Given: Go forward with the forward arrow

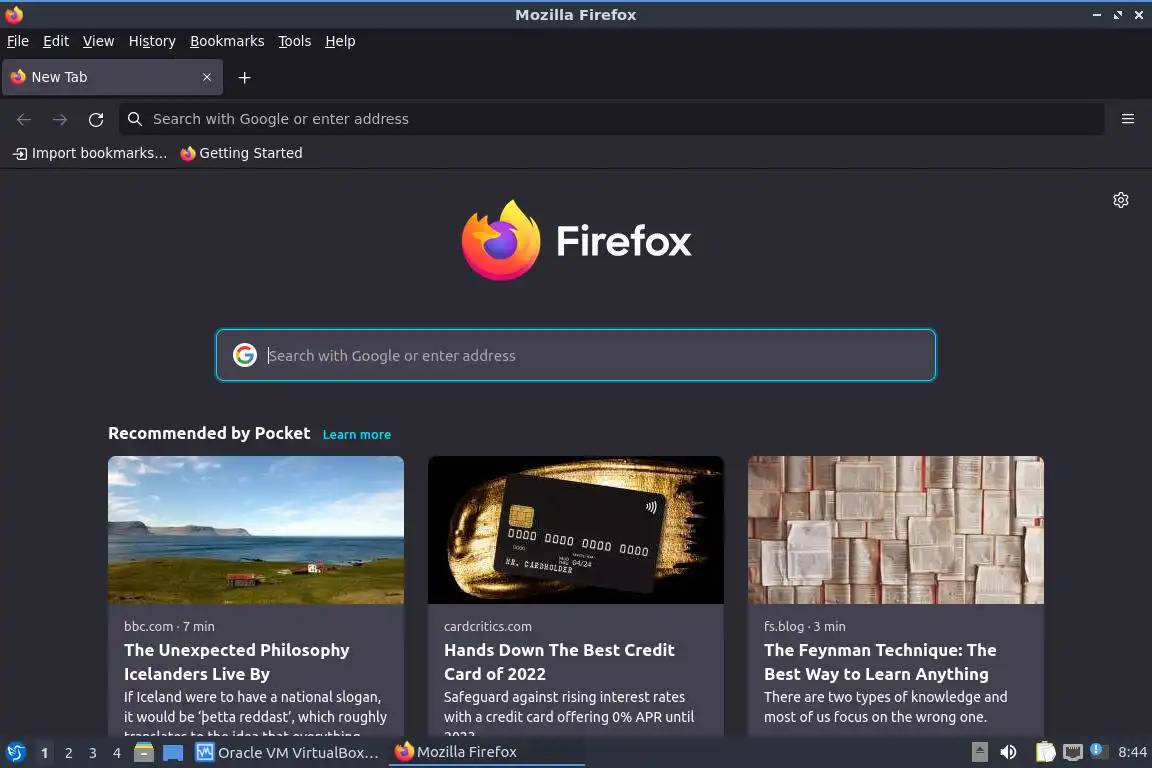Looking at the screenshot, I should (x=60, y=120).
